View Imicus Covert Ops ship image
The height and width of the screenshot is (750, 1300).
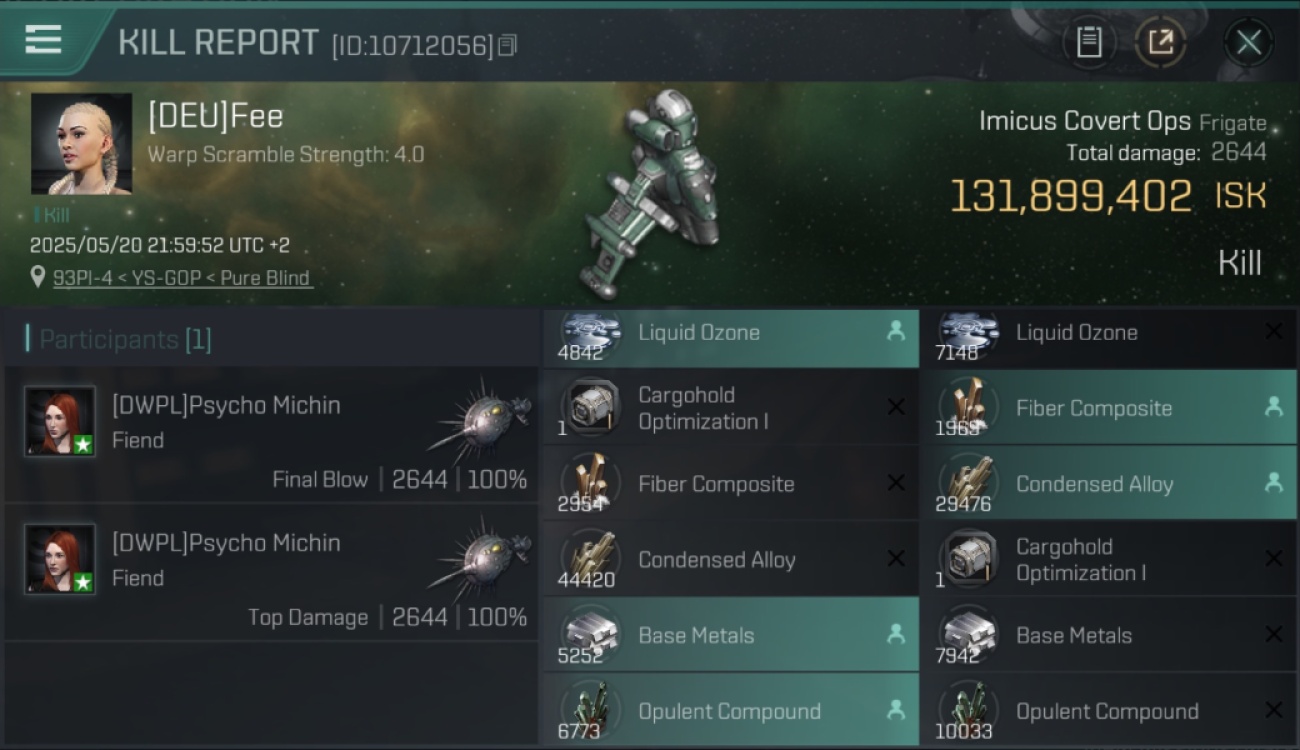coord(661,194)
